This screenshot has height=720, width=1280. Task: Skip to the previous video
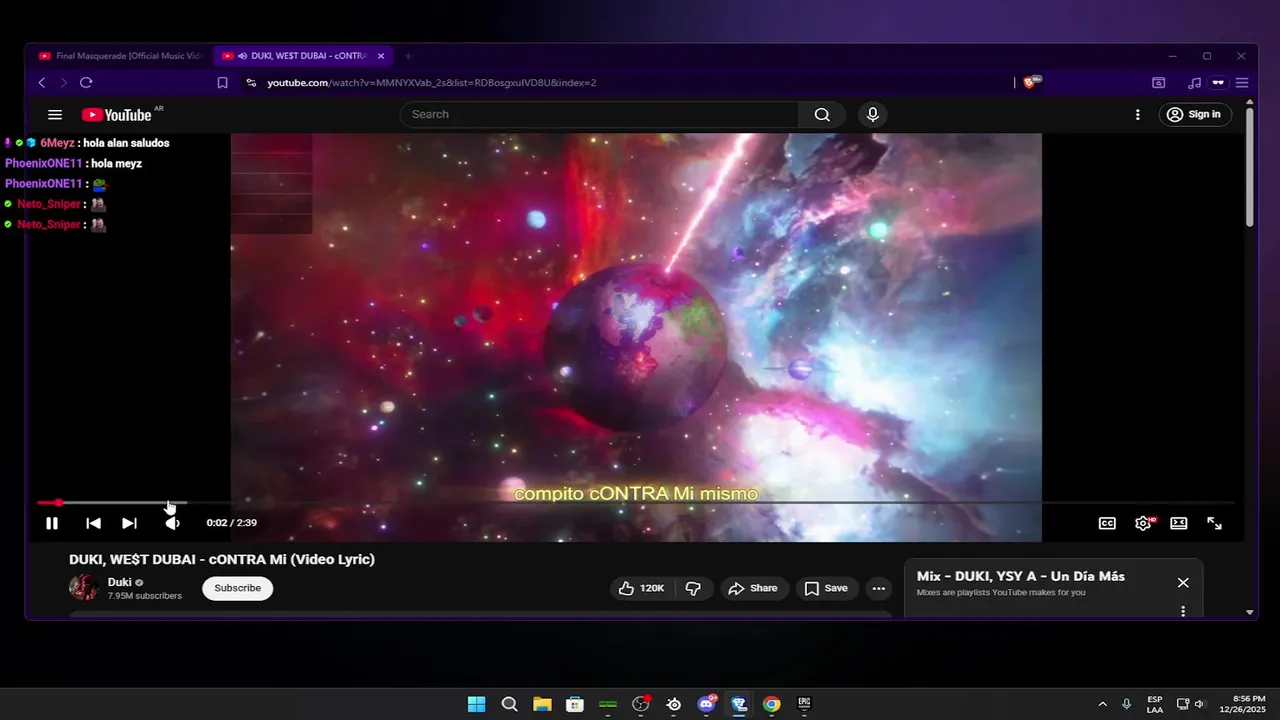(93, 523)
